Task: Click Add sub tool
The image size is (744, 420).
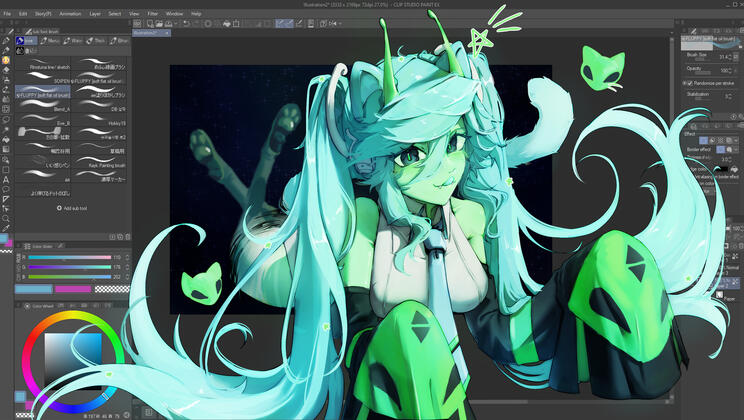Action: click(72, 208)
